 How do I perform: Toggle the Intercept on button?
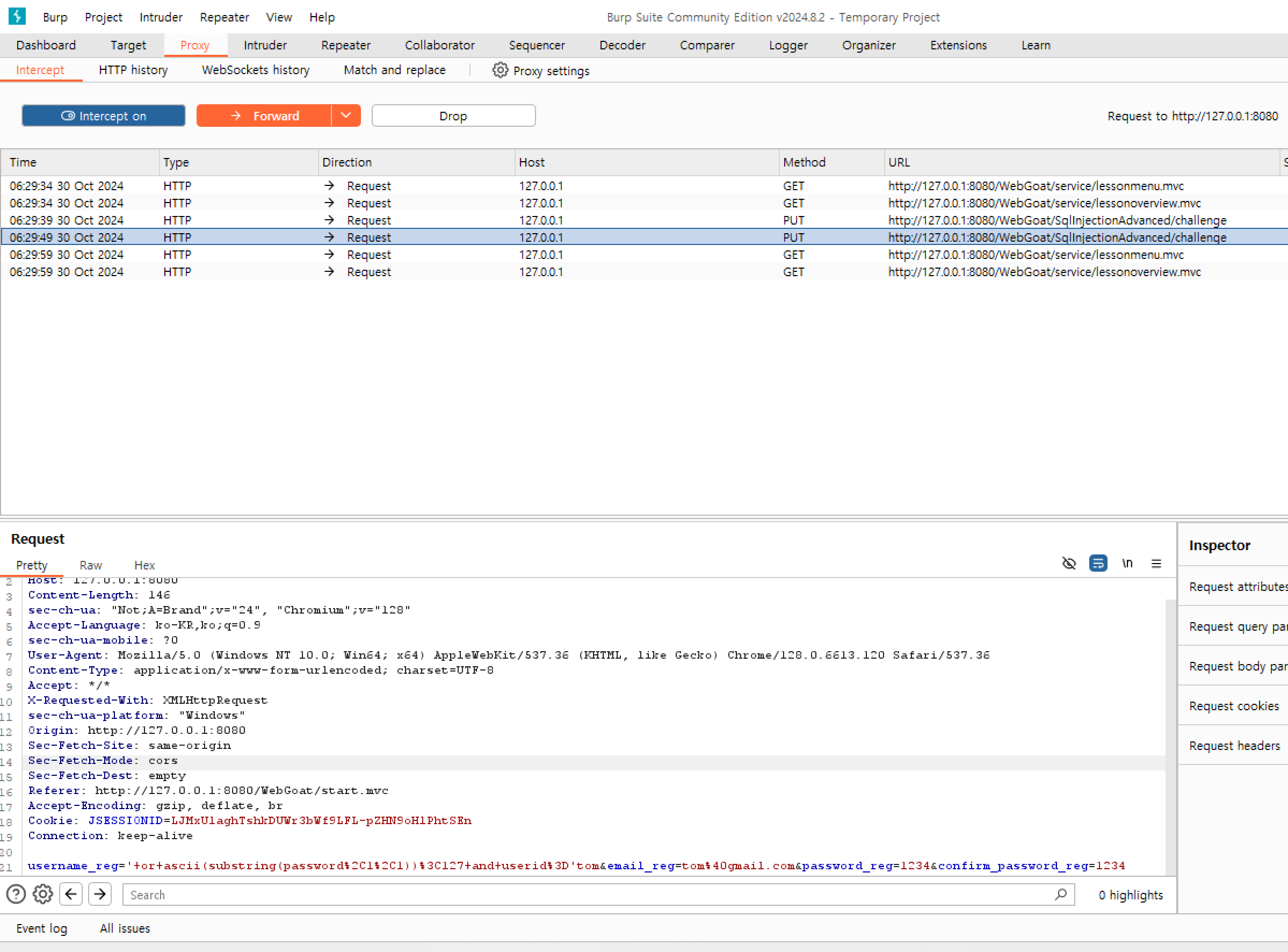coord(104,116)
